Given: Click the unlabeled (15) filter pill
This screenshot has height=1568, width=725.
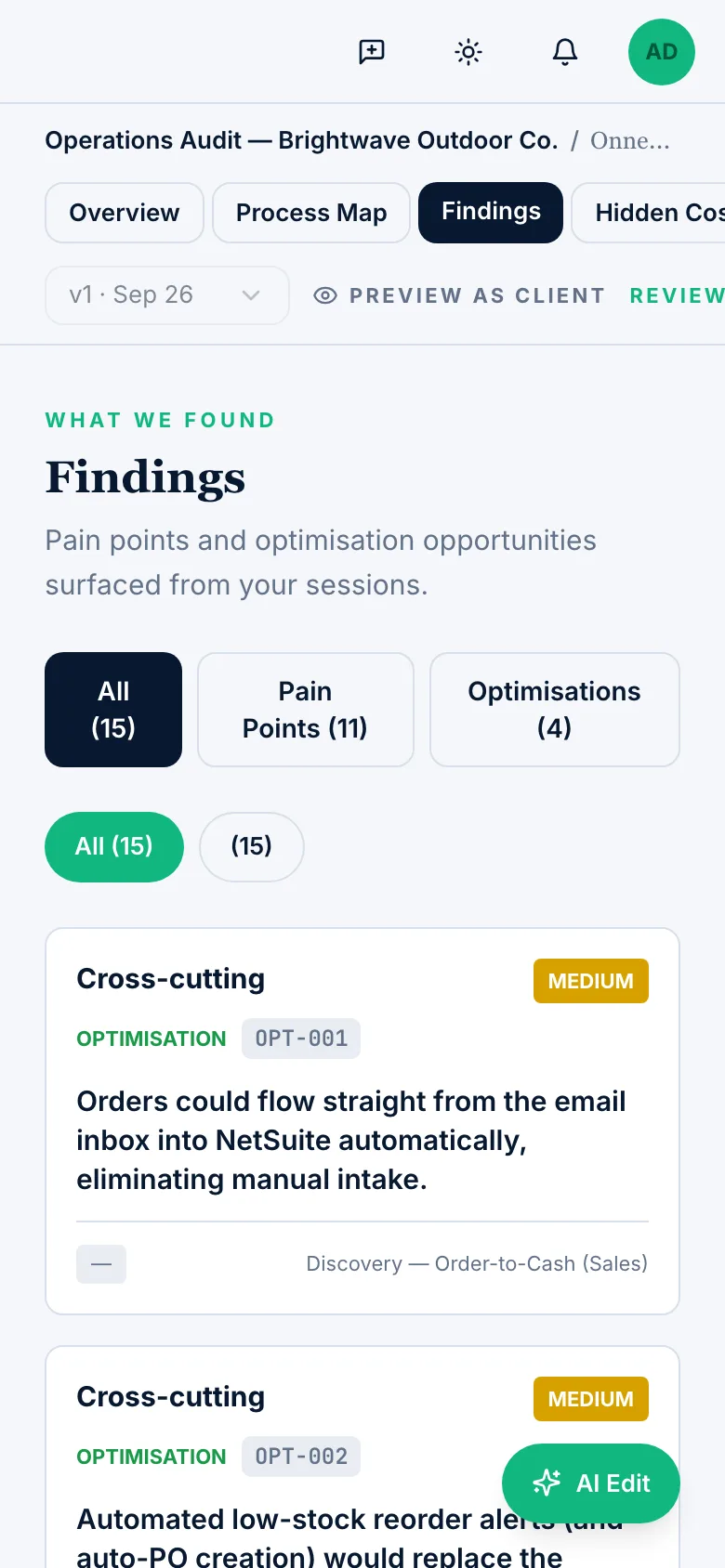Looking at the screenshot, I should [252, 847].
